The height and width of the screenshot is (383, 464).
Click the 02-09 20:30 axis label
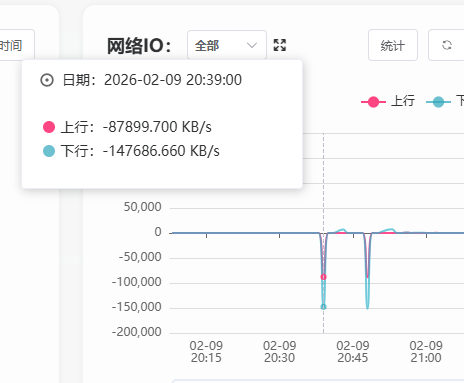pyautogui.click(x=279, y=352)
